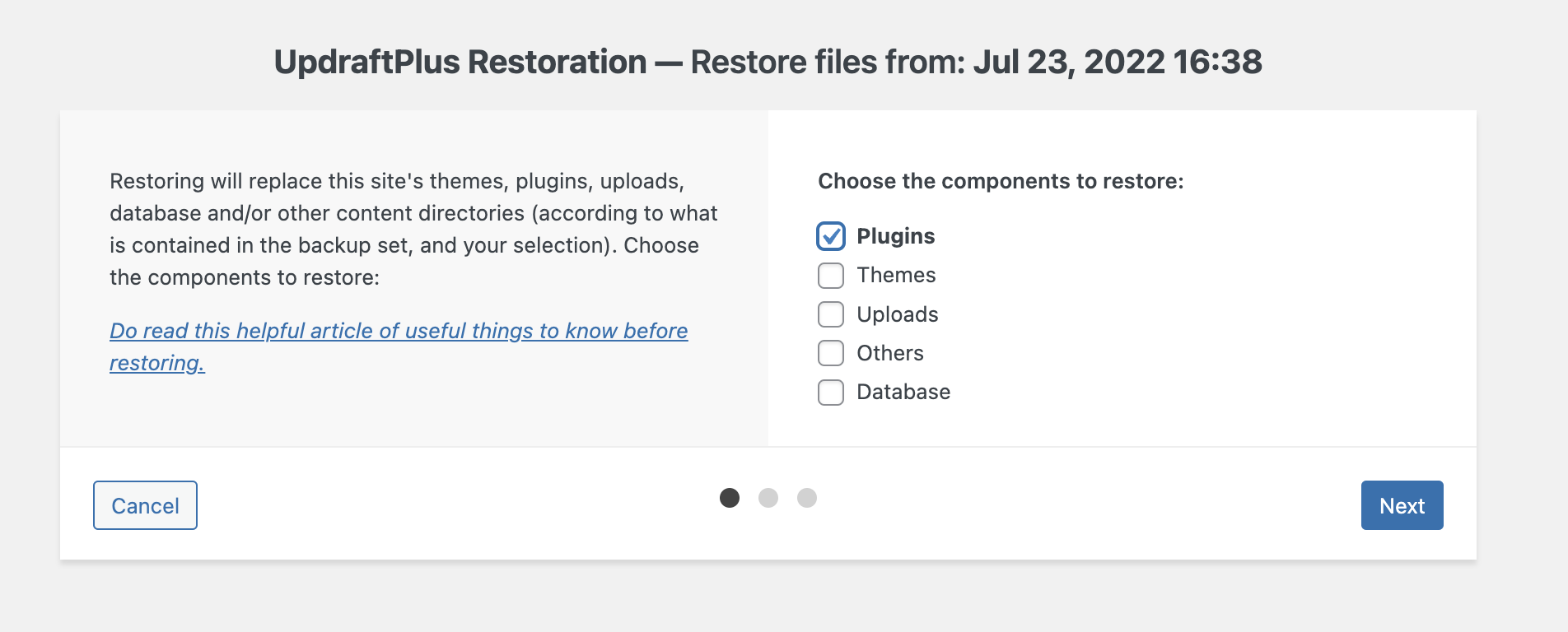This screenshot has height=632, width=1568.
Task: Tick the Themes checkbox
Action: (831, 276)
